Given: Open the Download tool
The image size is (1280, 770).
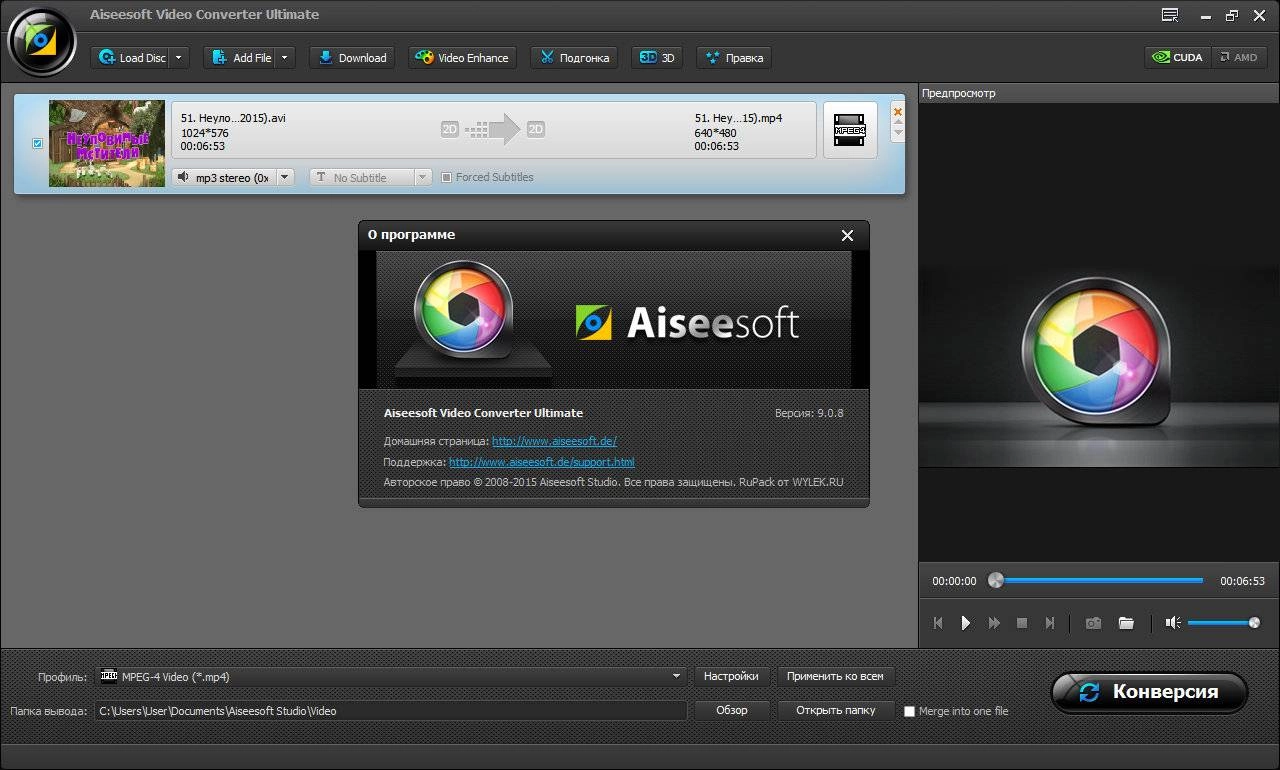Looking at the screenshot, I should point(352,58).
